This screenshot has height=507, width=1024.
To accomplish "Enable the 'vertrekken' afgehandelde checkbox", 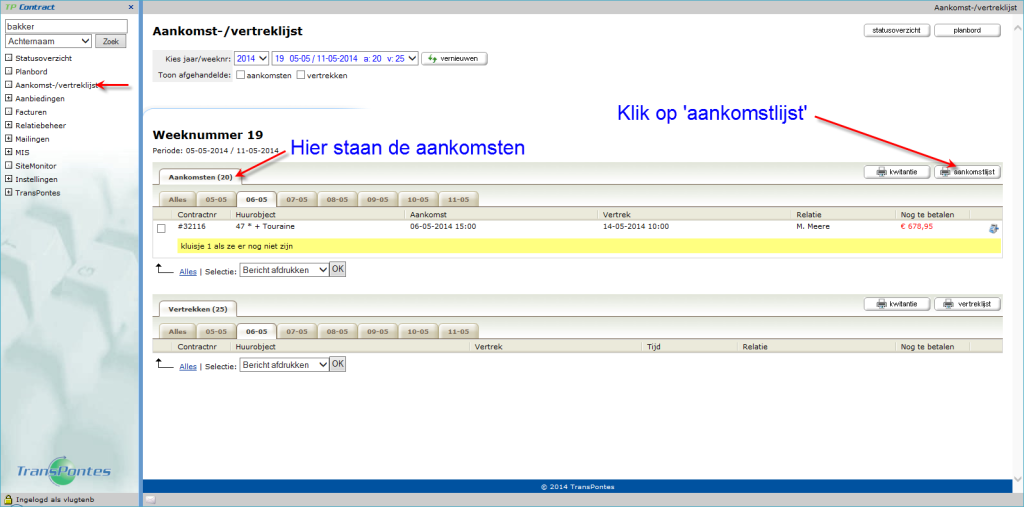I will 301,76.
